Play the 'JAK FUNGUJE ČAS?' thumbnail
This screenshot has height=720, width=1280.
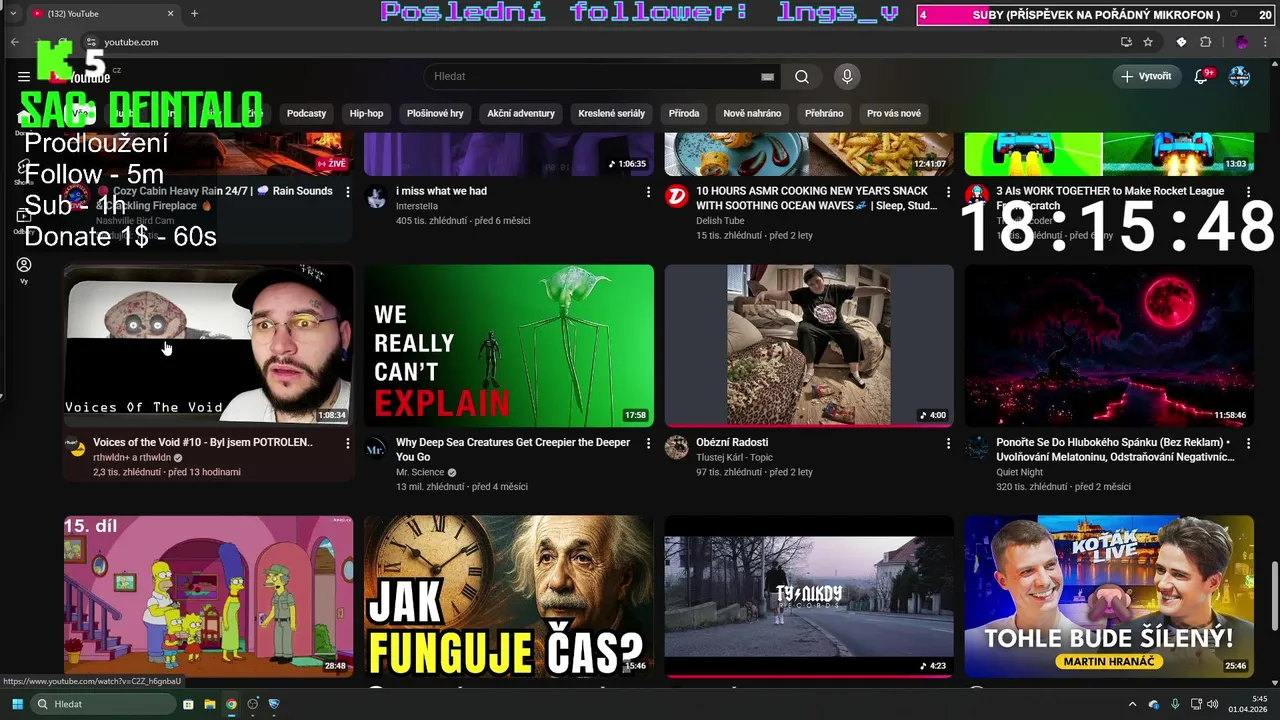(x=509, y=597)
